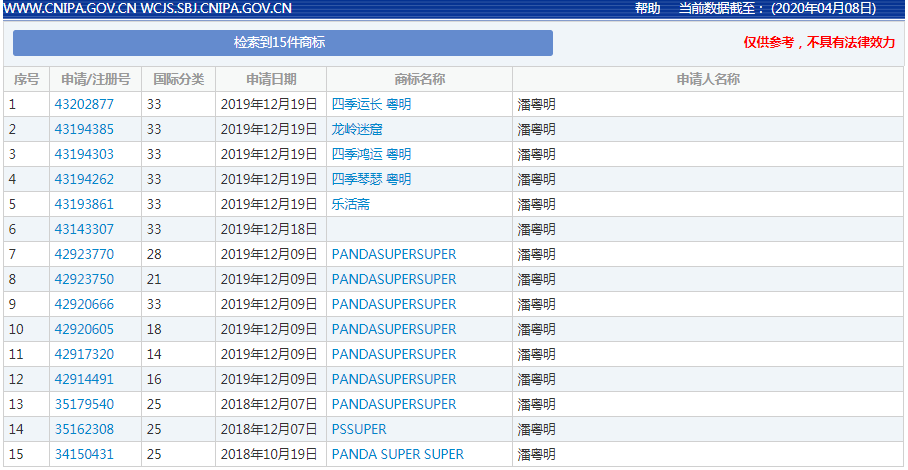Screen dimensions: 908x470
Task: Open PANDASUPERSUPER trademark in class 14 row
Action: click(x=394, y=354)
